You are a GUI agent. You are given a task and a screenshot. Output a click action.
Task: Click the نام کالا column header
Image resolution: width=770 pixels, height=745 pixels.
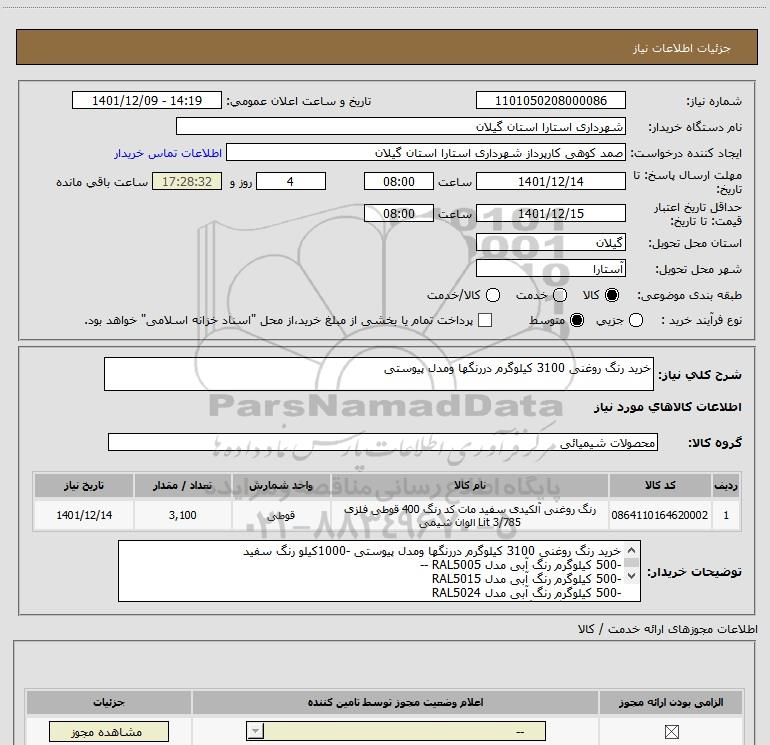tap(470, 485)
